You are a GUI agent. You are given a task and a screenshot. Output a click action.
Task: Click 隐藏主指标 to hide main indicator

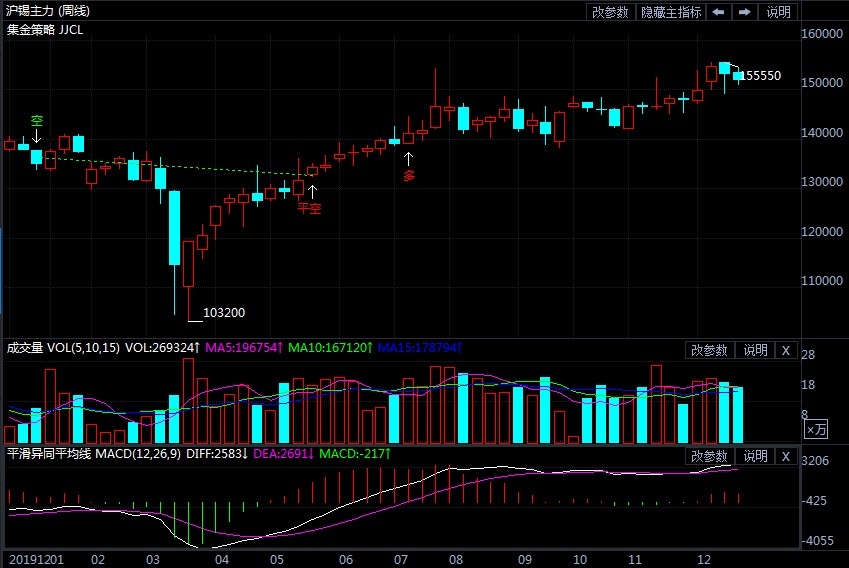671,12
